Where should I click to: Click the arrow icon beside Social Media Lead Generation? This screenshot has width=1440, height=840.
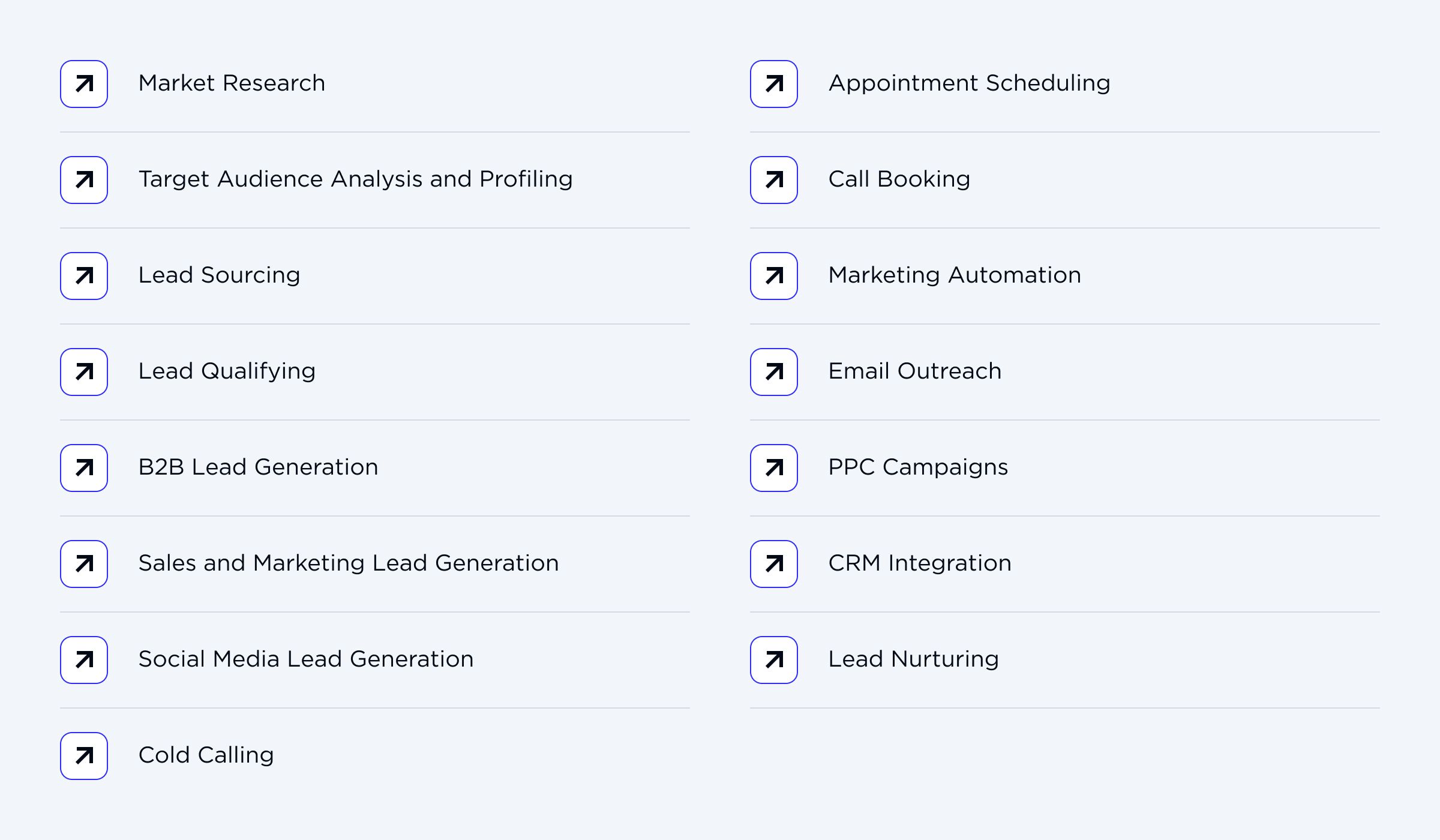(84, 661)
